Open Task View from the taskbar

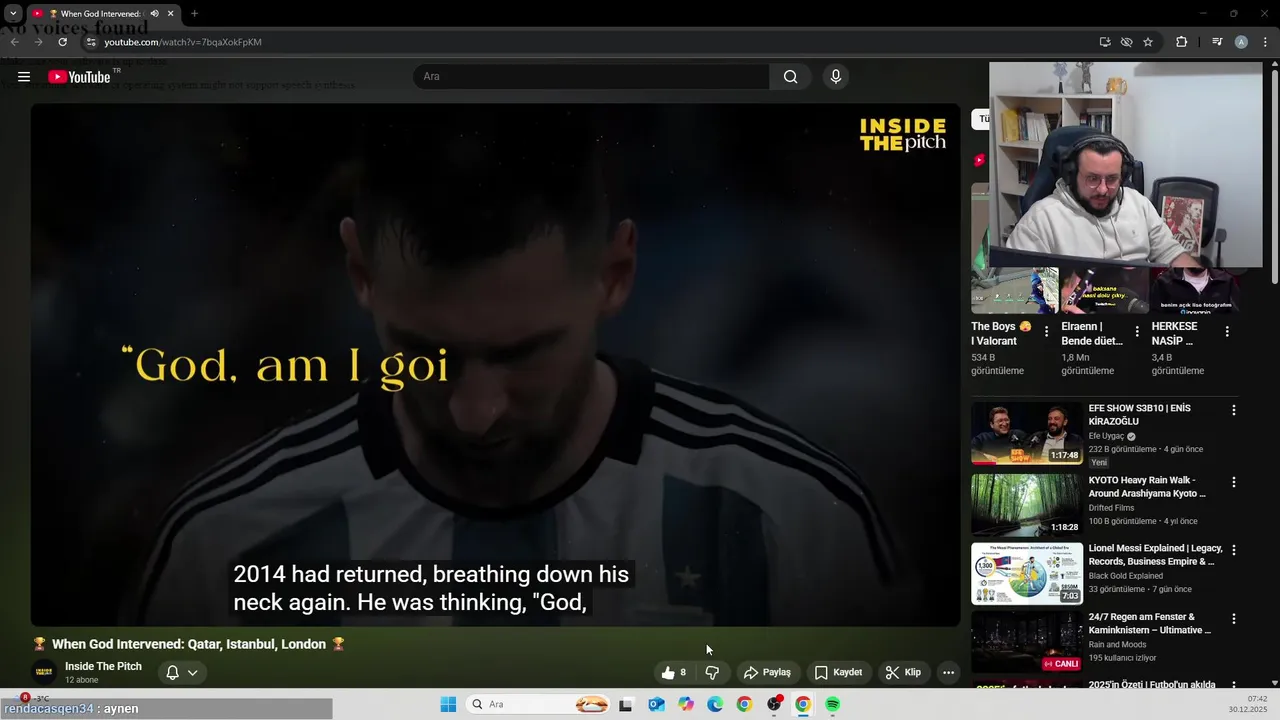626,705
